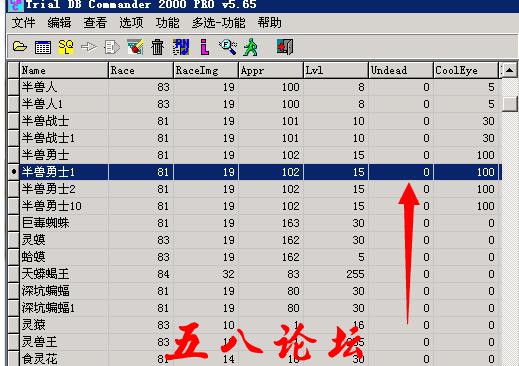Click the magenta info icon
This screenshot has height=366, width=519.
205,47
